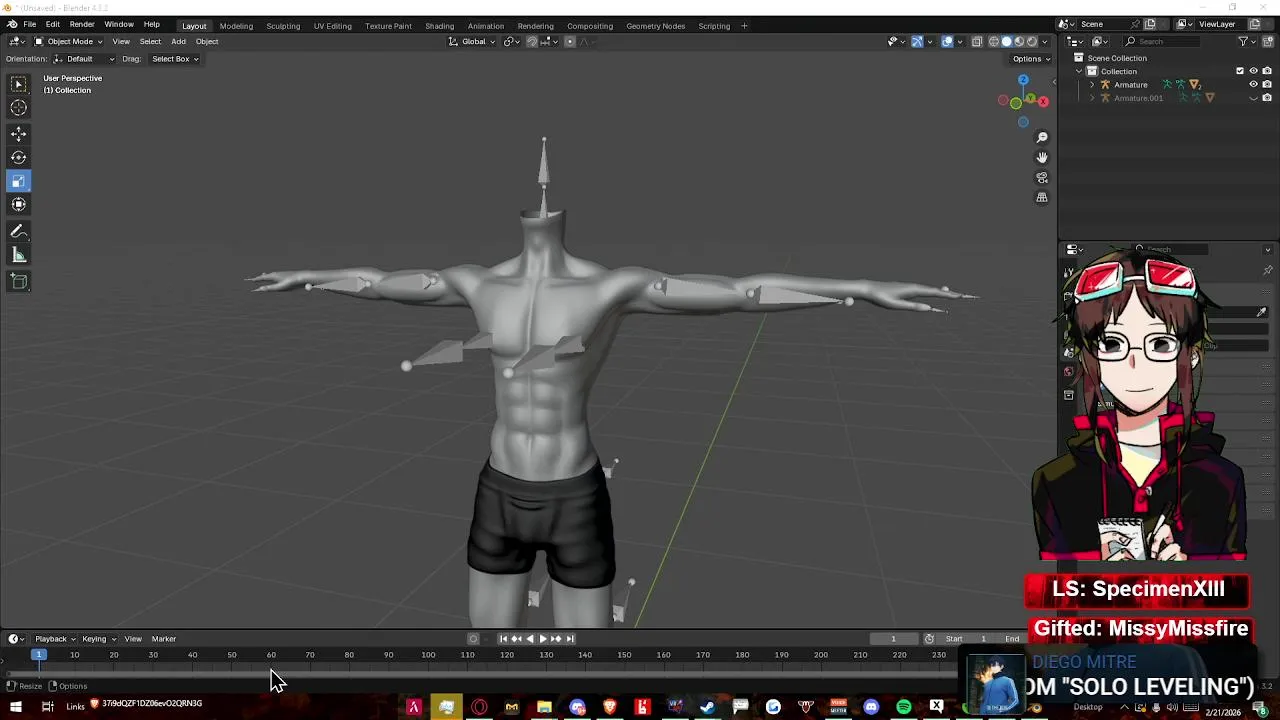Expand the viewport Options dropdown
Screen dimensions: 1280x720
(x=1031, y=59)
